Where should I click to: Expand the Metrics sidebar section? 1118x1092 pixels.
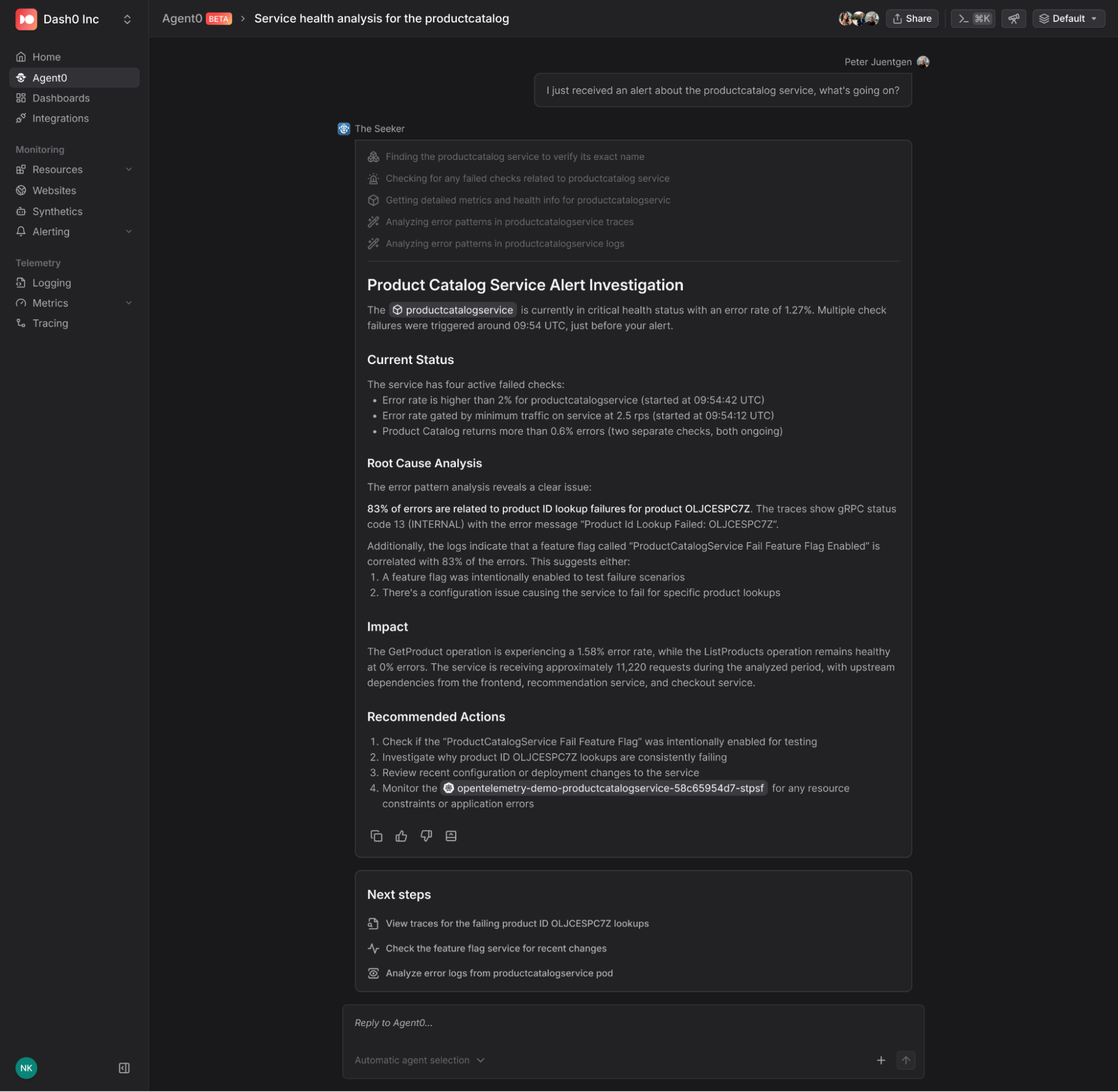129,303
